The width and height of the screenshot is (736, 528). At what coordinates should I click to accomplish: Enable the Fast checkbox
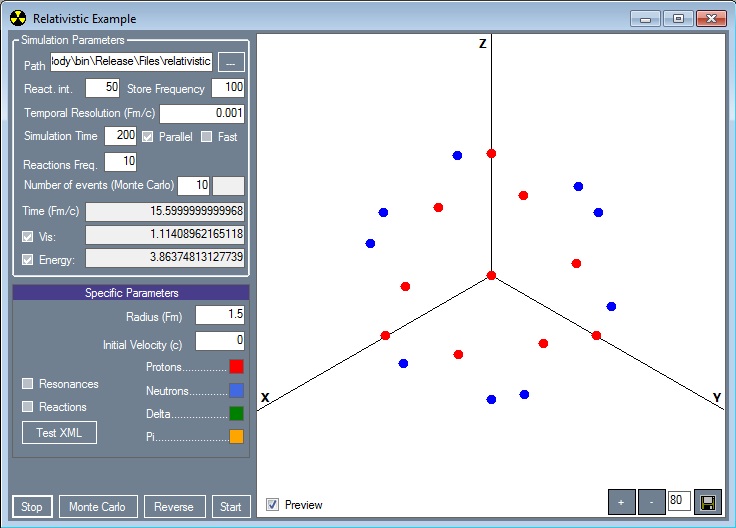[207, 137]
